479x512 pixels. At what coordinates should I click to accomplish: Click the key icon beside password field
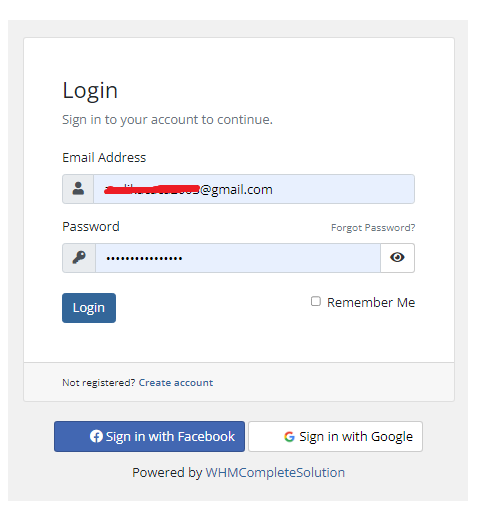[x=79, y=258]
